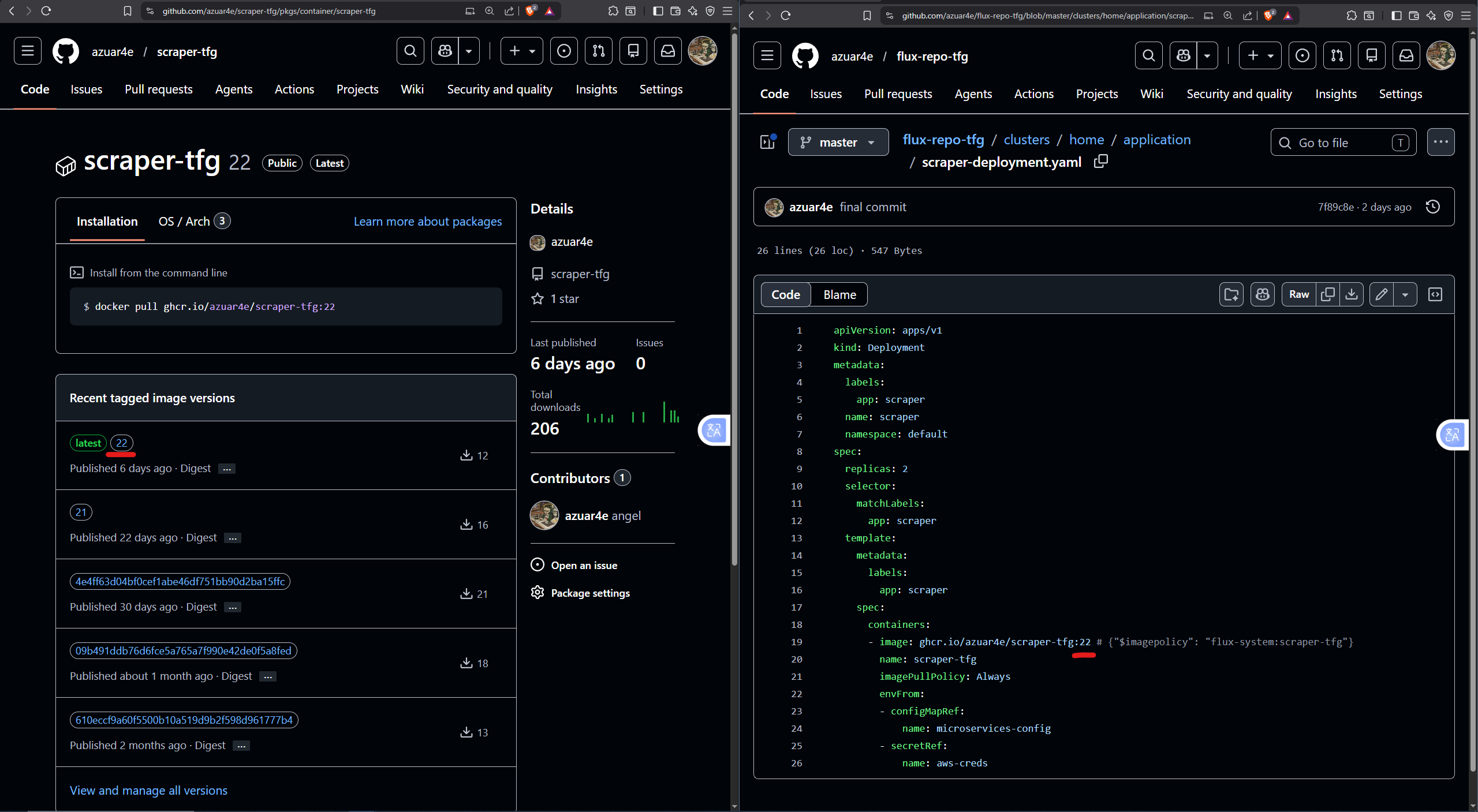Screen dimensions: 1478x812
Task: Expand digest ellipsis for 610eccf9 version
Action: (241, 746)
